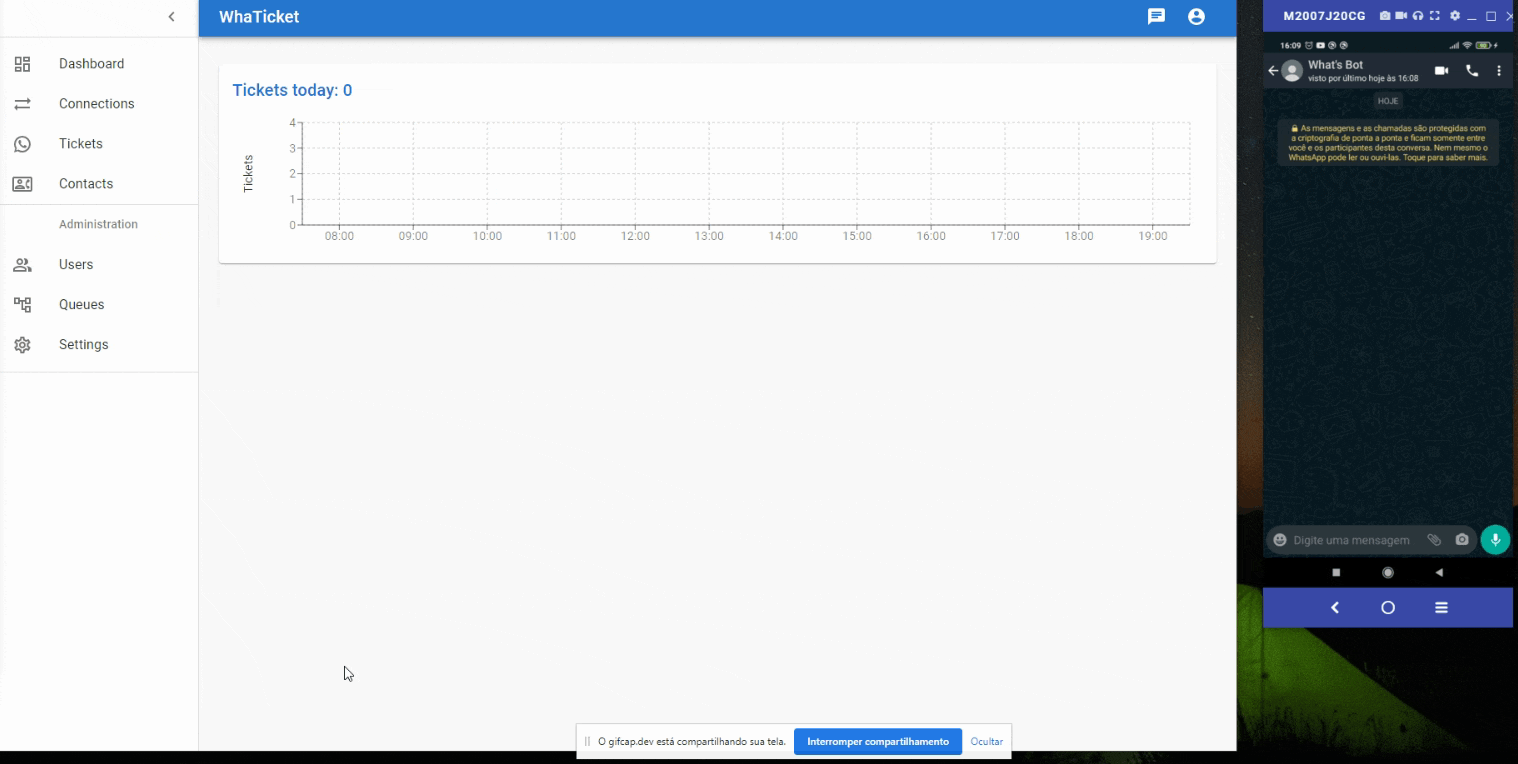Open the Tickets section
1518x764 pixels.
pos(80,144)
